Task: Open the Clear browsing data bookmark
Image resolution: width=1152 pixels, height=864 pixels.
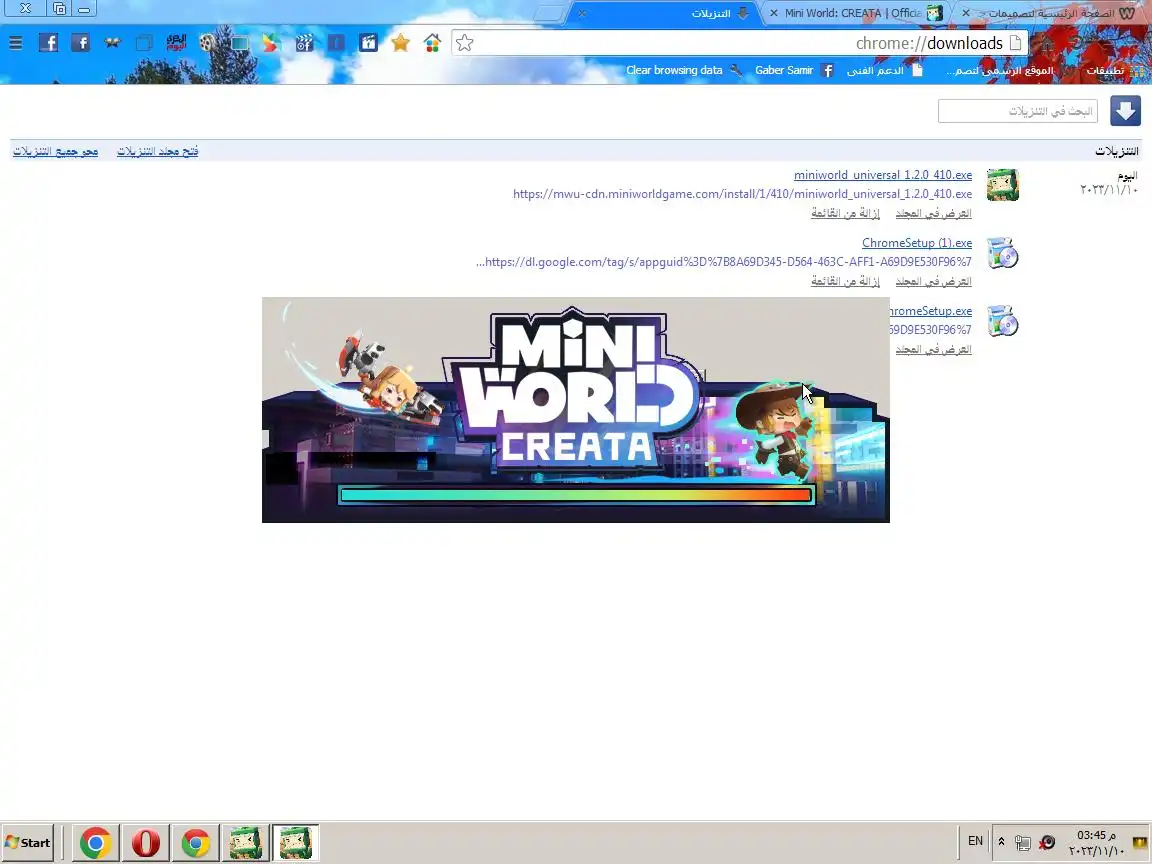Action: point(683,71)
